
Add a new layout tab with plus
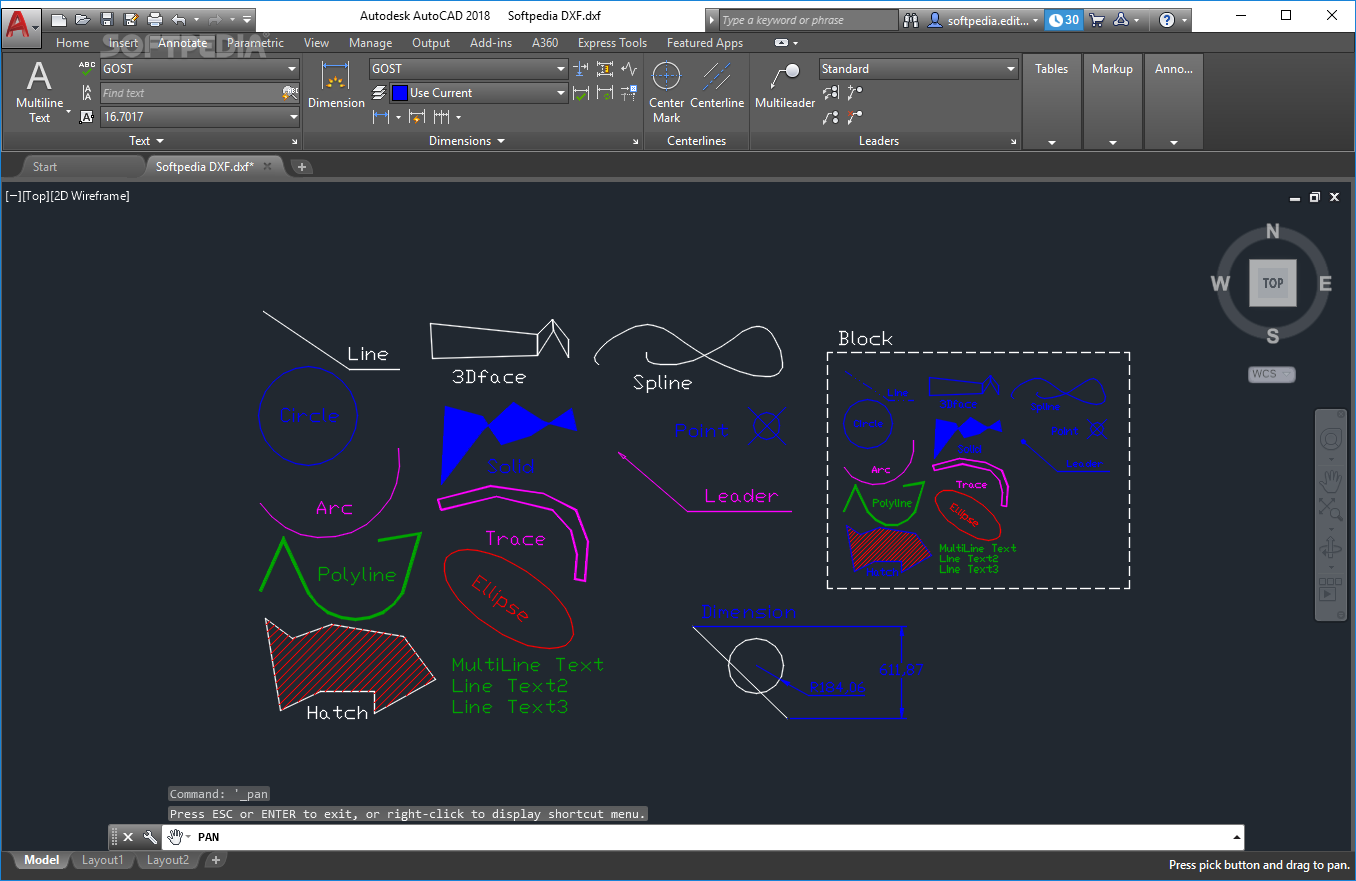(x=215, y=860)
